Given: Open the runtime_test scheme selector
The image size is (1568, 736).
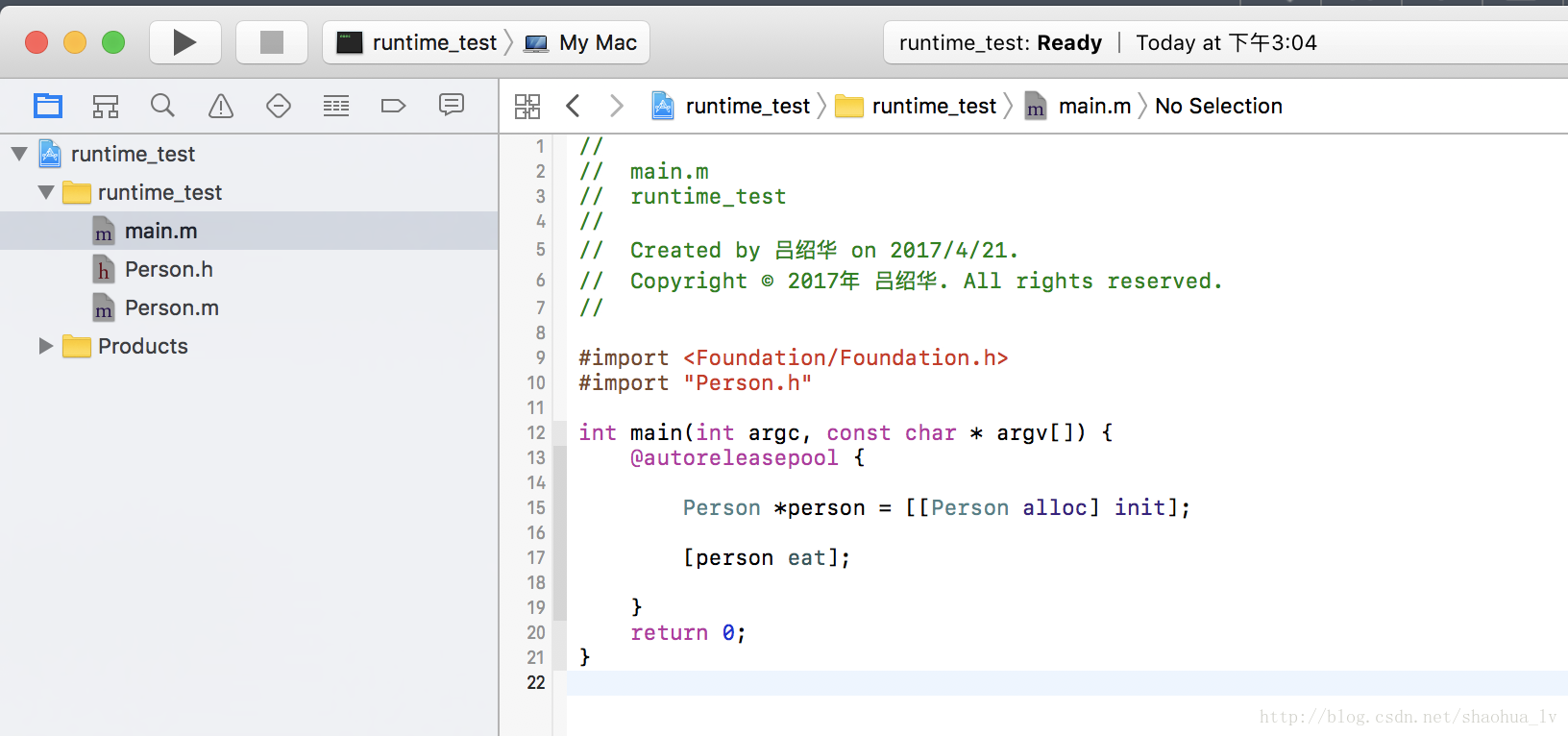Looking at the screenshot, I should coord(417,42).
